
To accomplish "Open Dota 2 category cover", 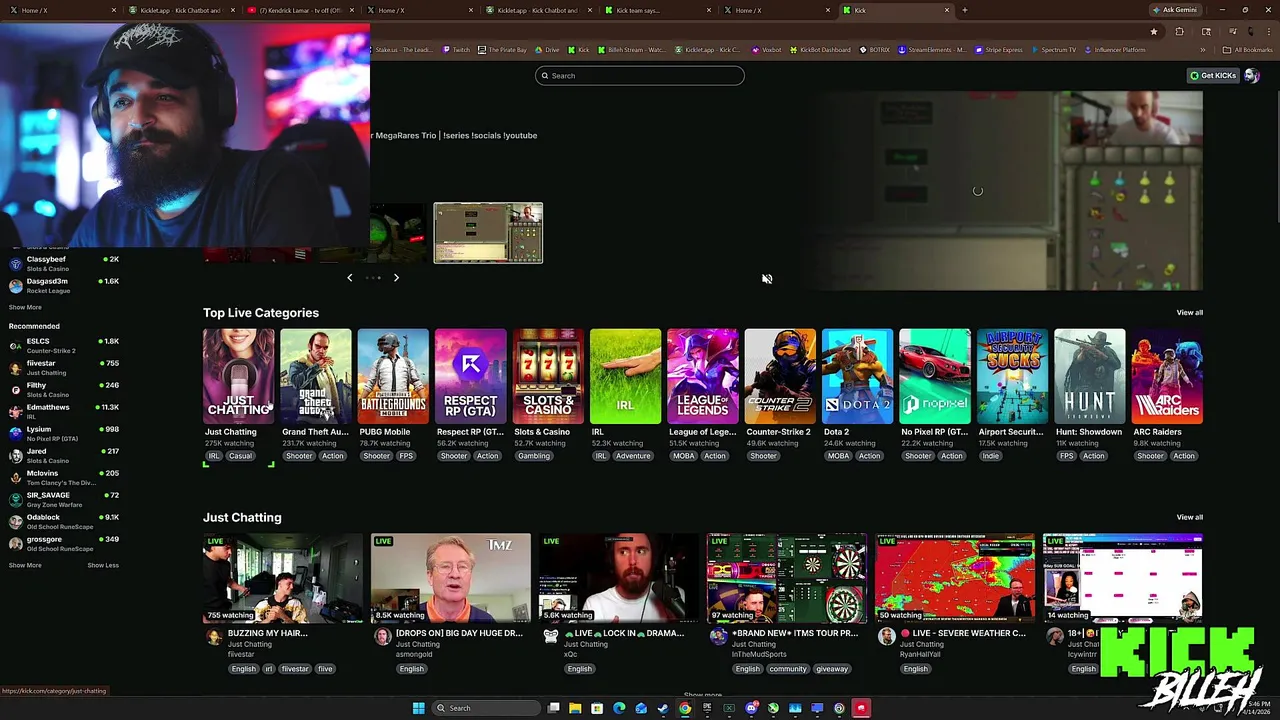I will [x=858, y=376].
